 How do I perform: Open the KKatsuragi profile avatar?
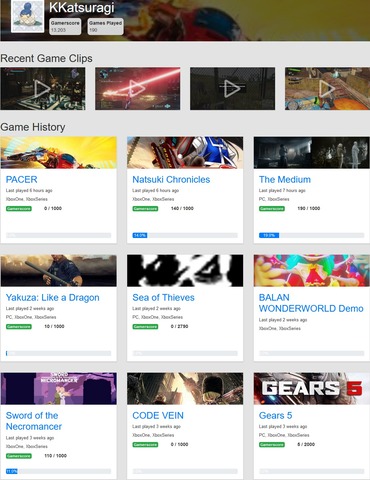click(28, 16)
